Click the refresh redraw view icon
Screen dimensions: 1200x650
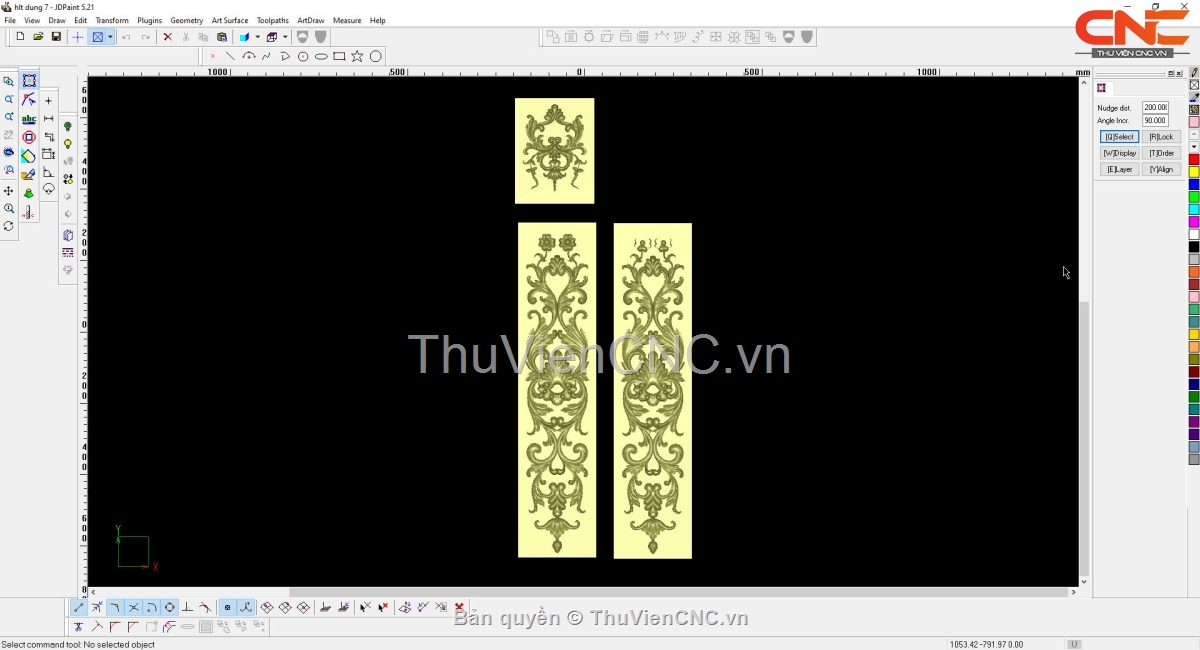click(9, 227)
